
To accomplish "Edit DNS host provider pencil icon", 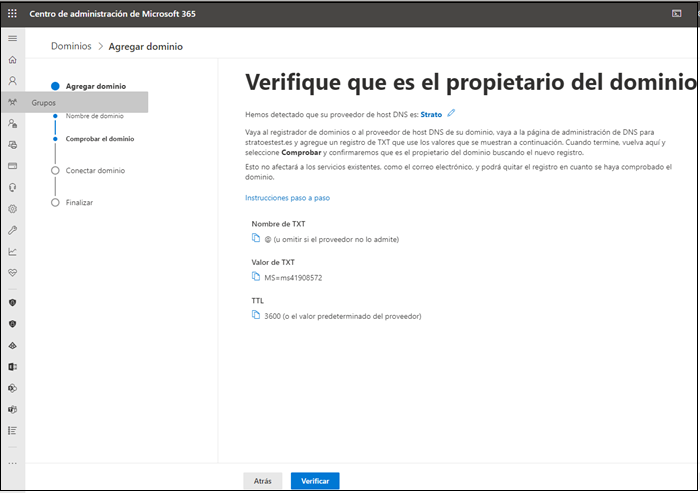I will (x=451, y=113).
